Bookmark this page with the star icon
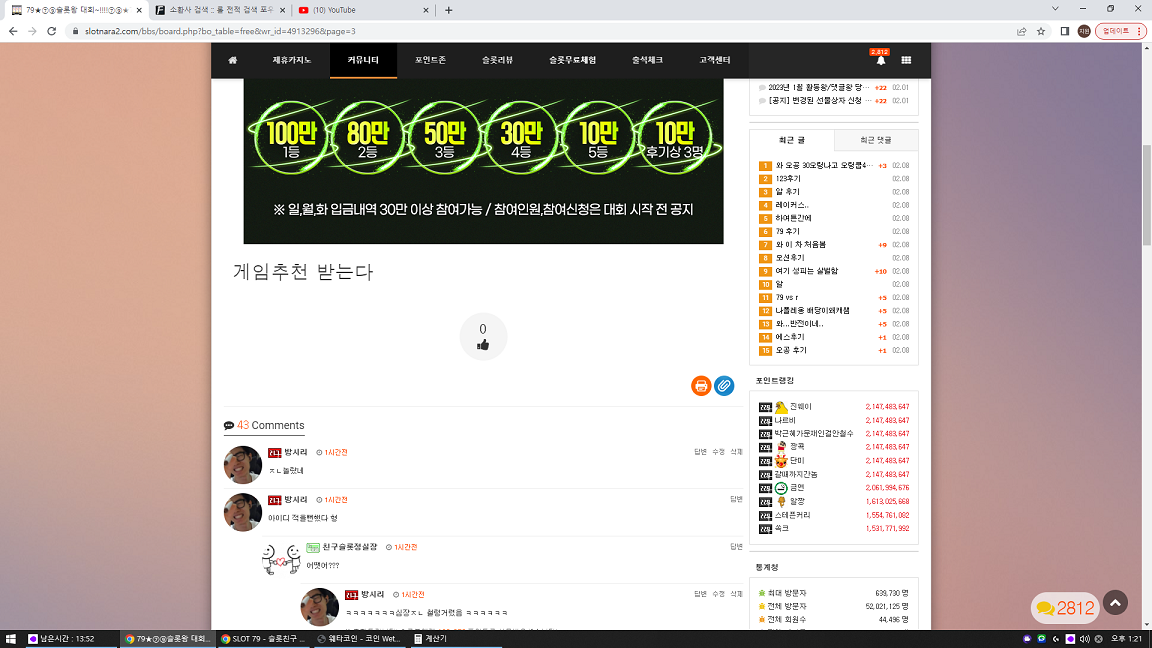Screen dimensions: 1152x648 click(x=1041, y=32)
